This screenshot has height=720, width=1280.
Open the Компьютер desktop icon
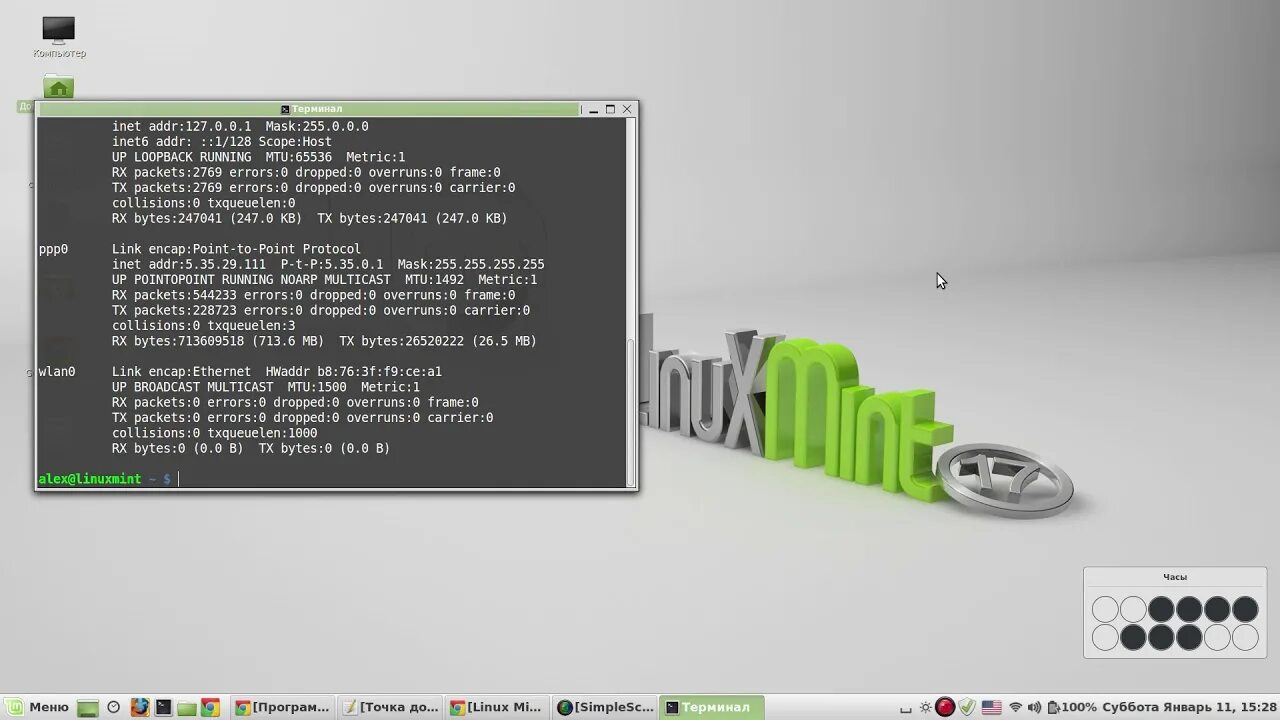(58, 37)
